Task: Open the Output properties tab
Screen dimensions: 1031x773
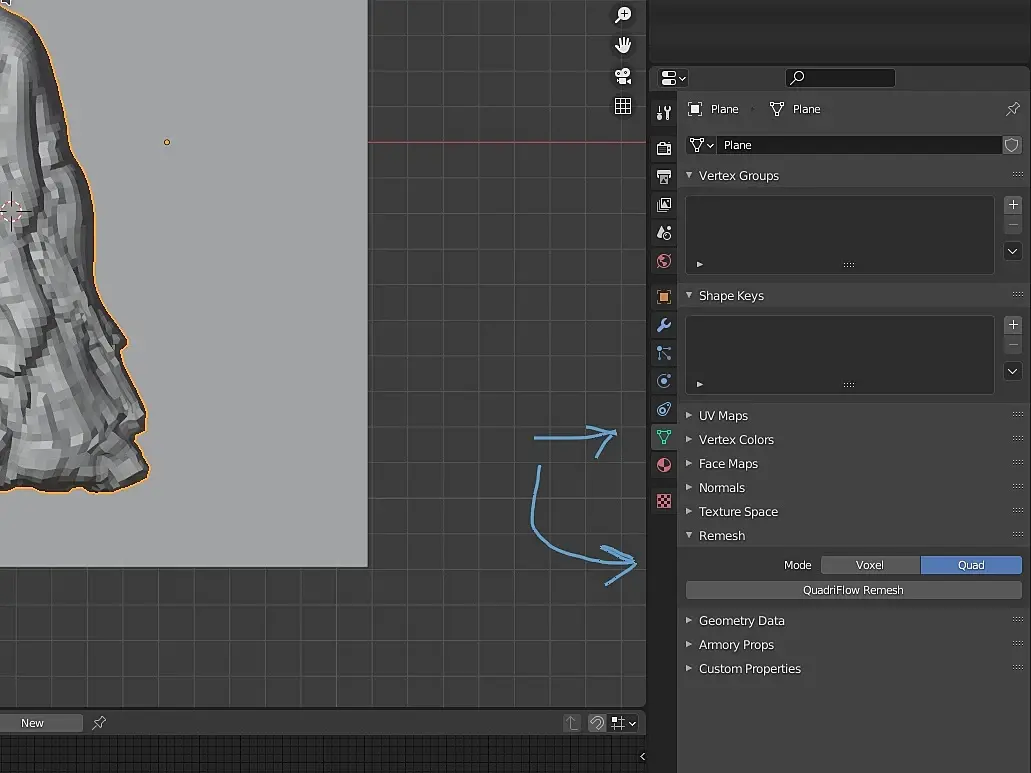Action: pos(664,177)
